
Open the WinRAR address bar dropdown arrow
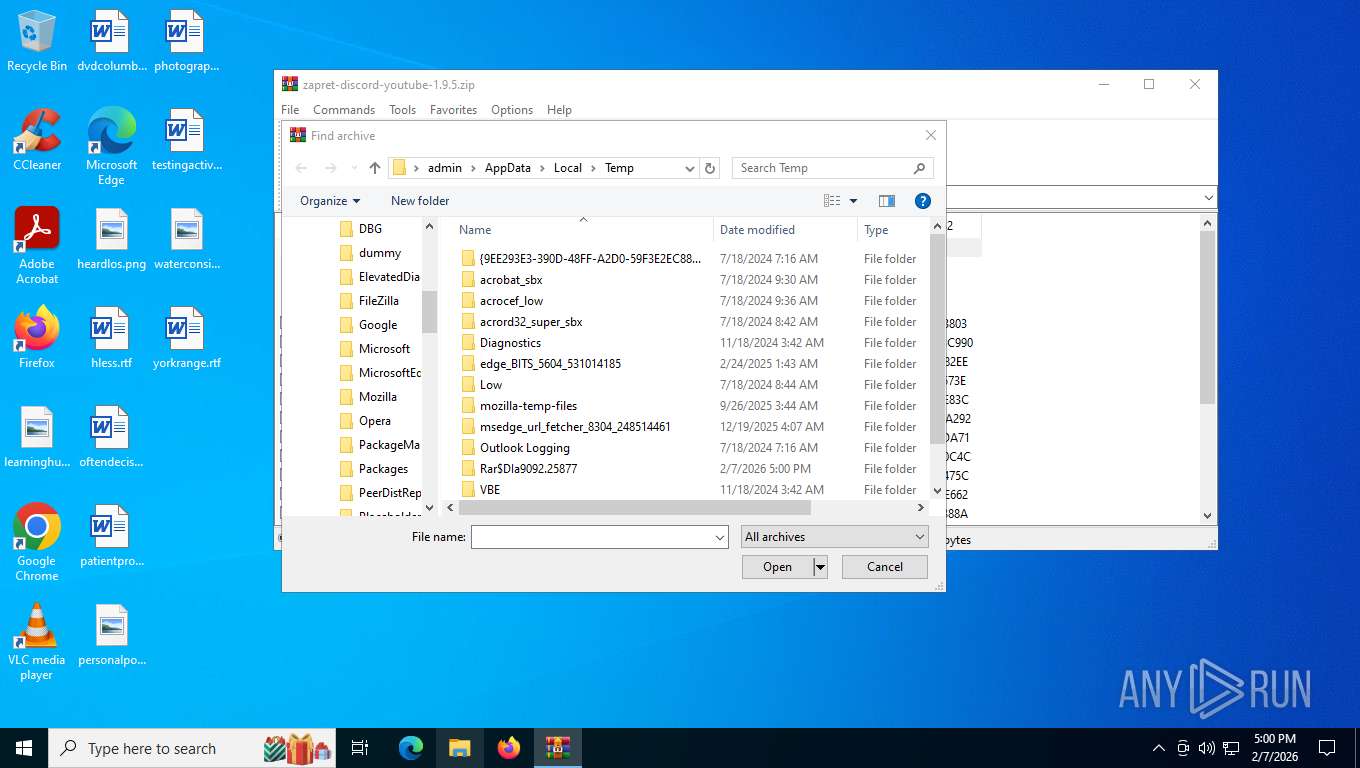point(1208,198)
